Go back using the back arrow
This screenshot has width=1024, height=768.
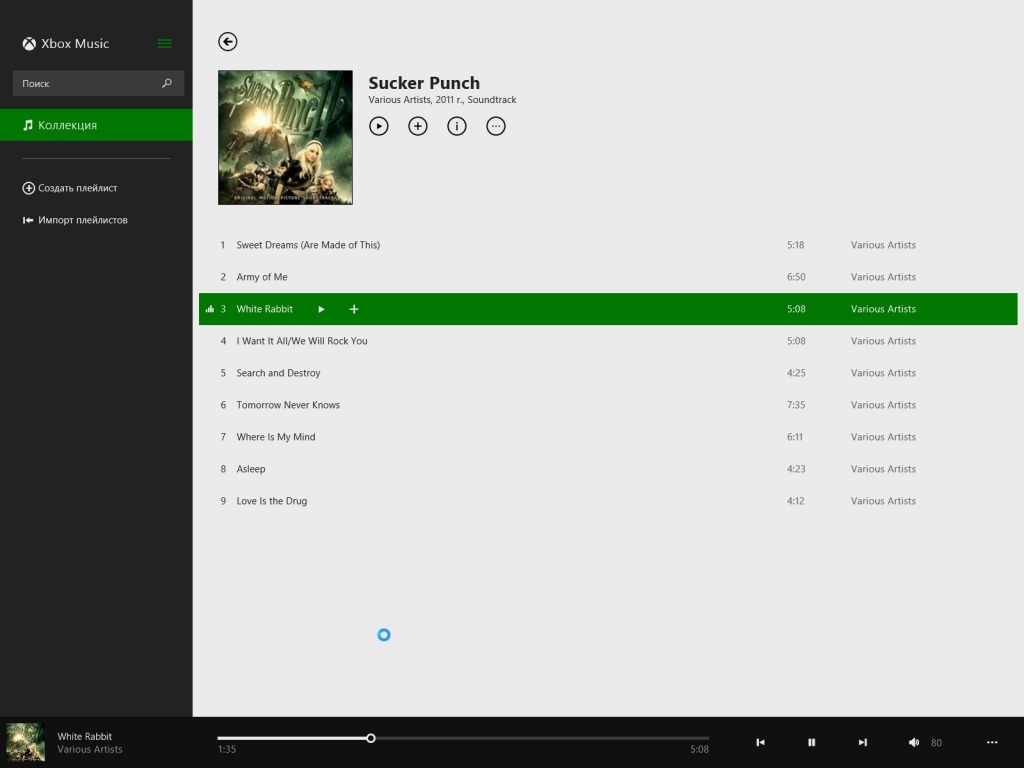click(x=227, y=42)
